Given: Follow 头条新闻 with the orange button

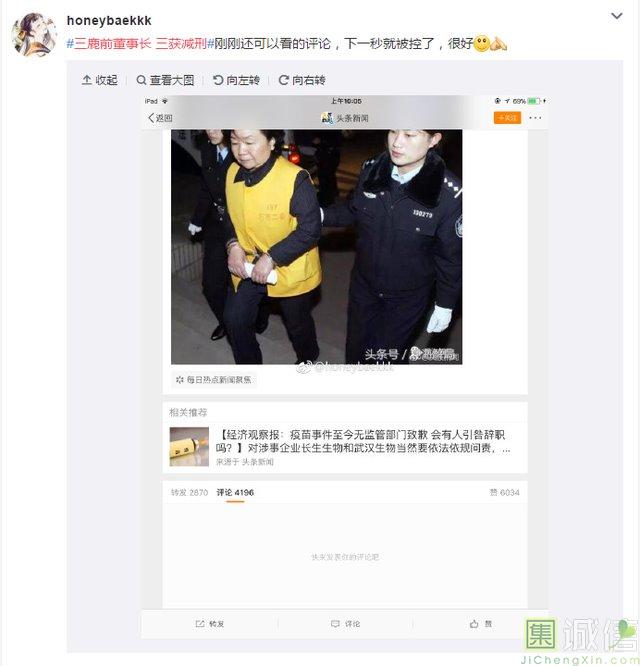Looking at the screenshot, I should (507, 118).
